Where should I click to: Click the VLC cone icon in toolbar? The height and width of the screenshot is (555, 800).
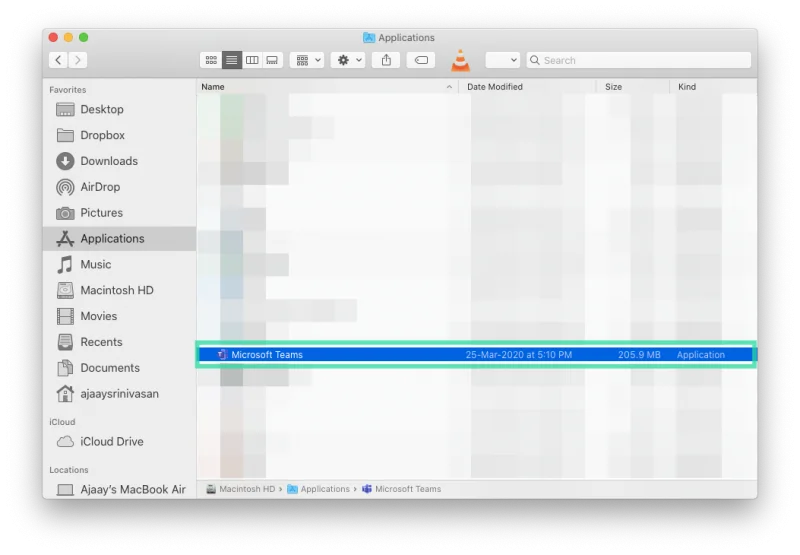pyautogui.click(x=460, y=60)
